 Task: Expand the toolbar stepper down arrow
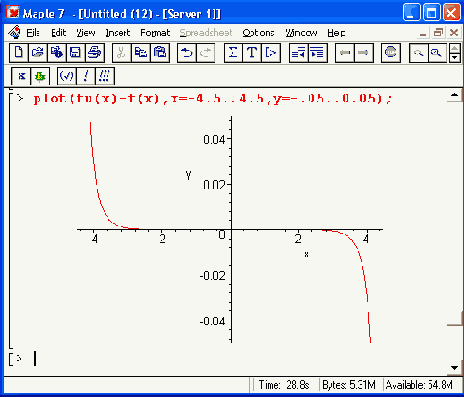tap(455, 58)
